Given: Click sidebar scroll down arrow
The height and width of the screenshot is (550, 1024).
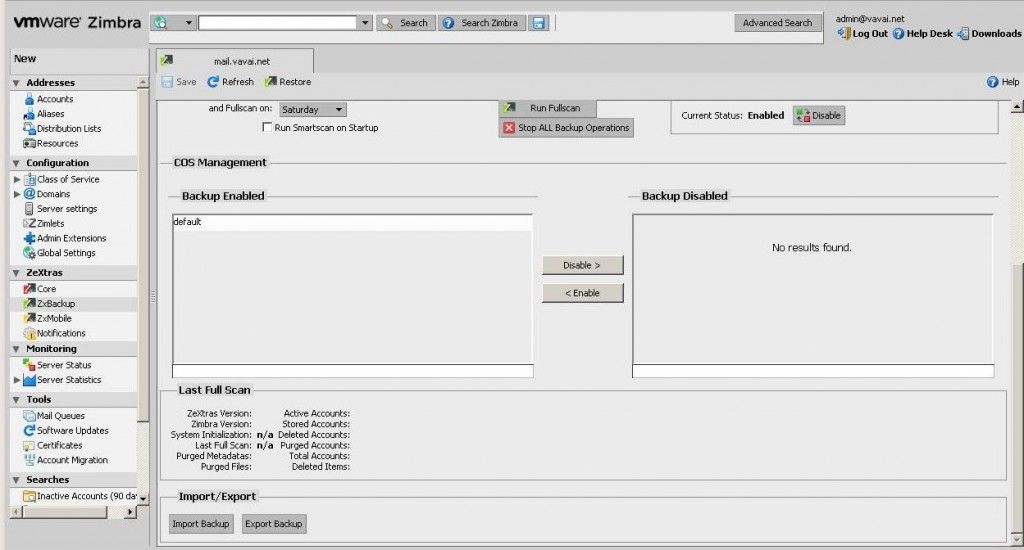Looking at the screenshot, I should pos(143,498).
